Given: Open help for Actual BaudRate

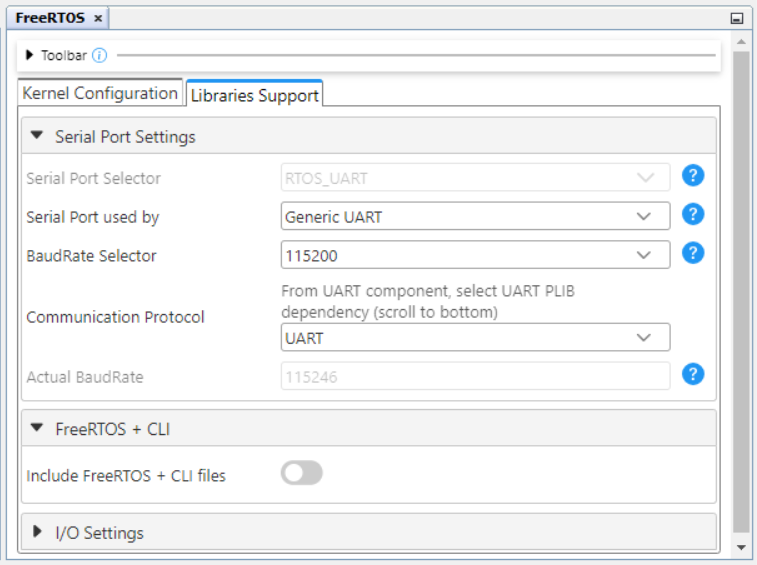Looking at the screenshot, I should [x=693, y=374].
